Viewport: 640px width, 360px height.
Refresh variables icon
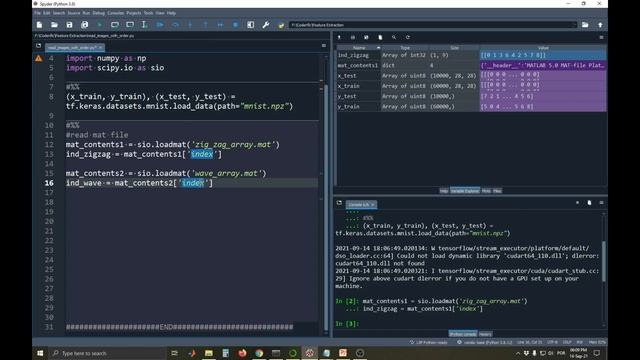[x=407, y=37]
